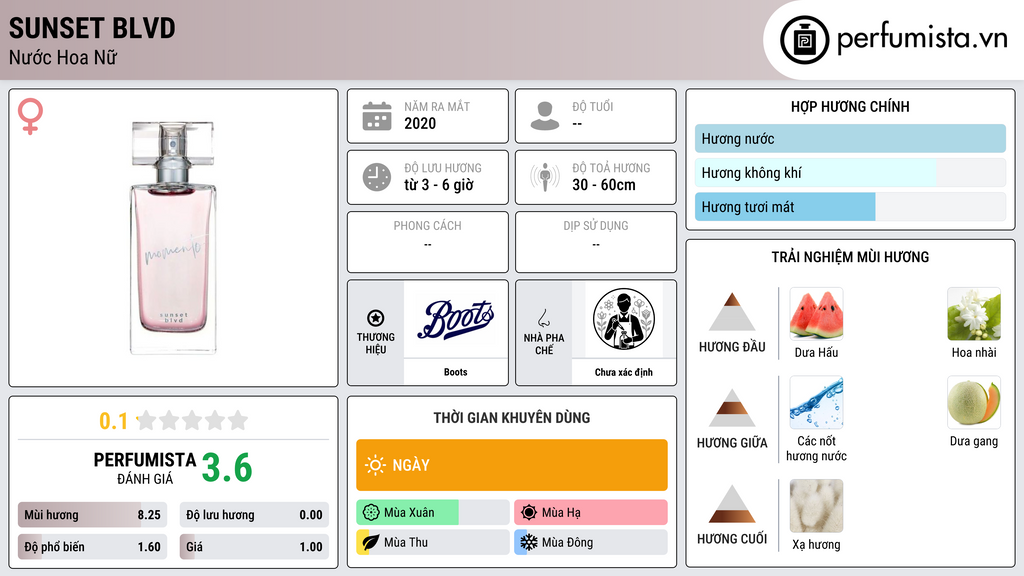1024x576 pixels.
Task: Select the Mùa Xuân season bar
Action: (x=432, y=513)
